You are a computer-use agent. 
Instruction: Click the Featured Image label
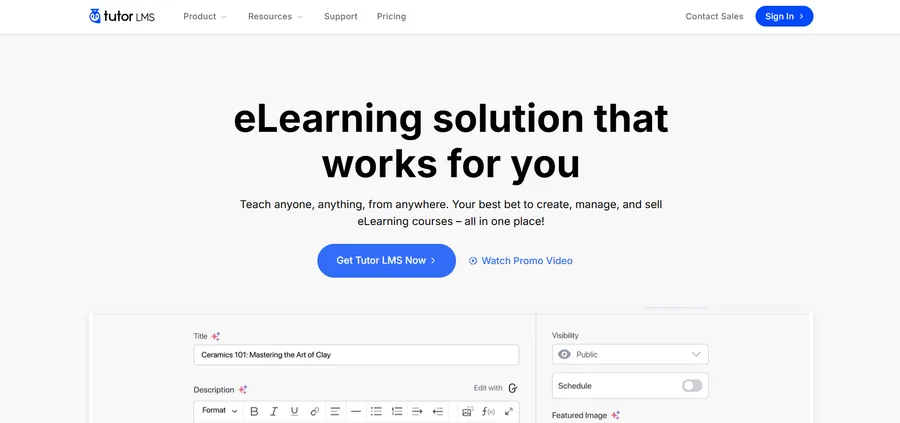[579, 415]
